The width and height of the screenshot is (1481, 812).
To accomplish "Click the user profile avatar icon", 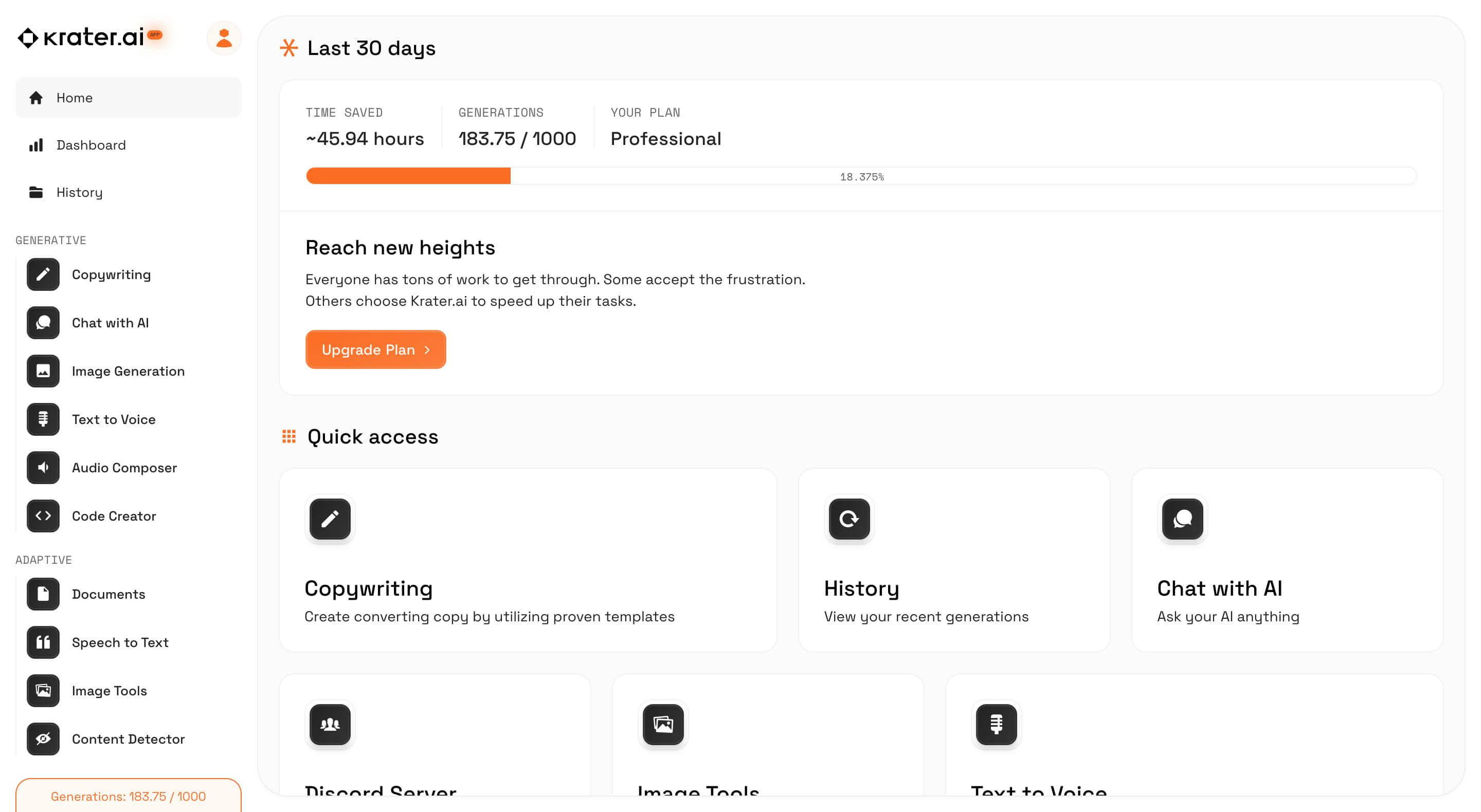I will coord(224,39).
